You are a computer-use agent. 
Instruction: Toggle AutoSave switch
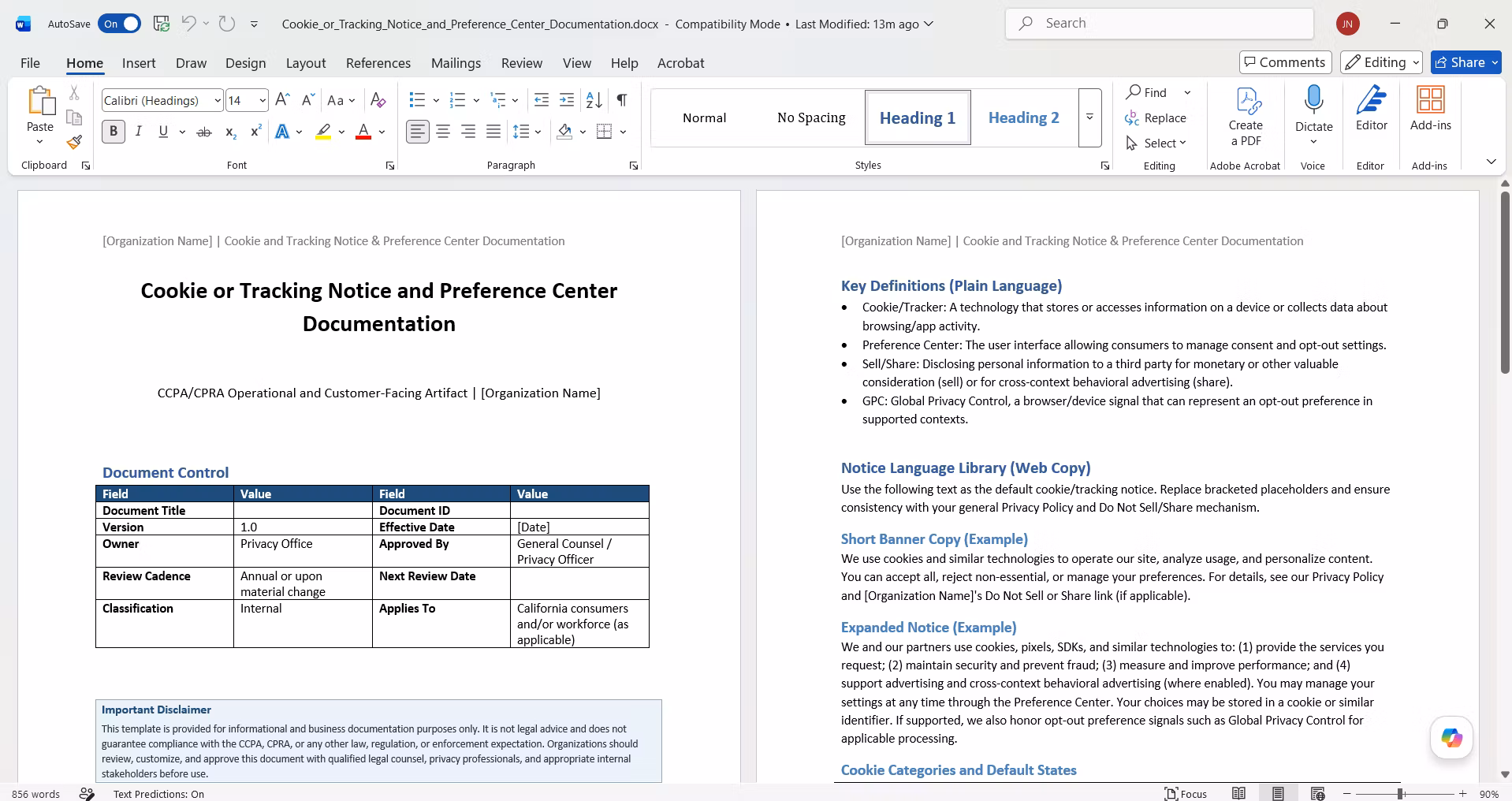pyautogui.click(x=120, y=24)
